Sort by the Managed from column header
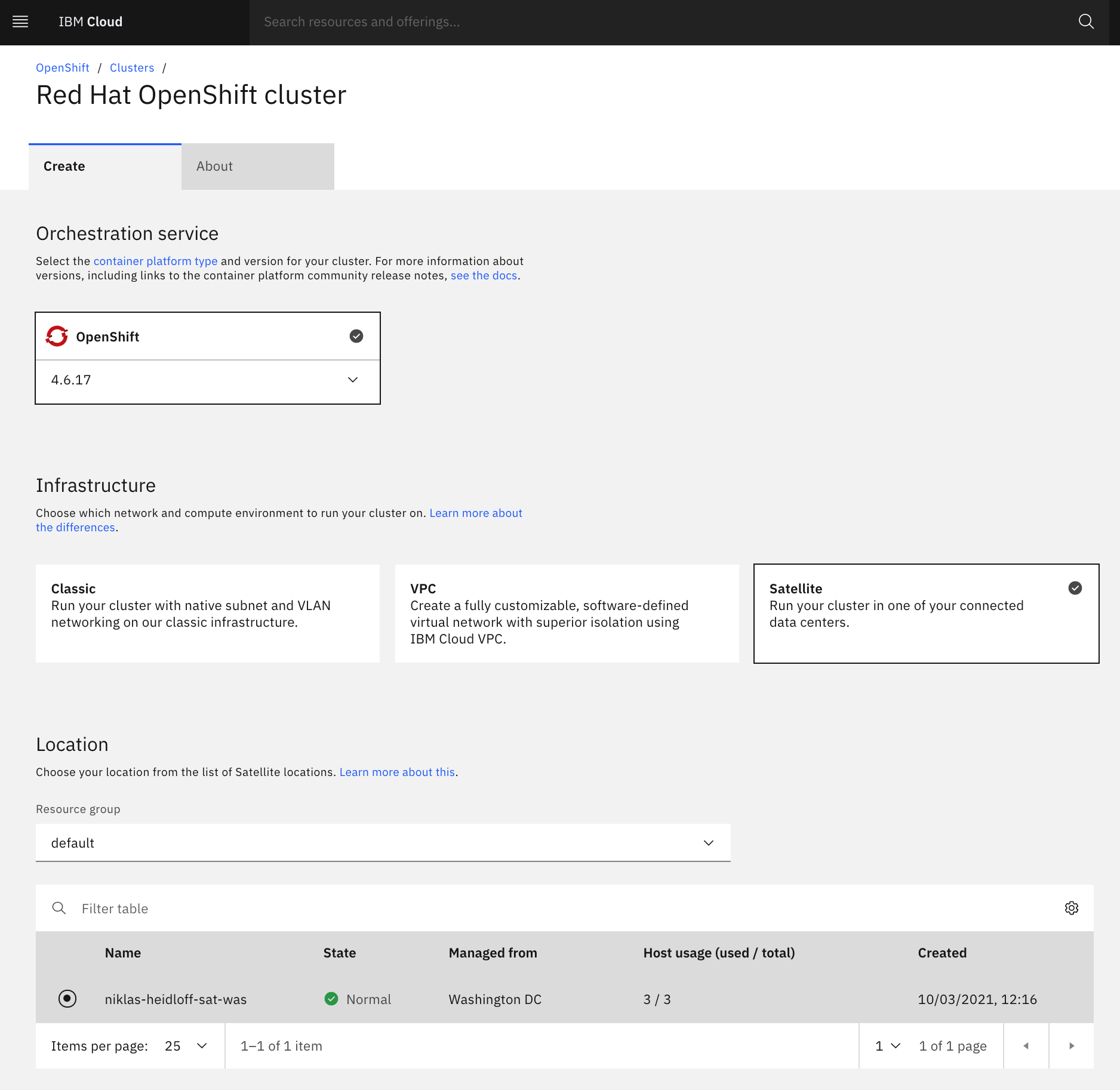This screenshot has height=1090, width=1120. [493, 953]
